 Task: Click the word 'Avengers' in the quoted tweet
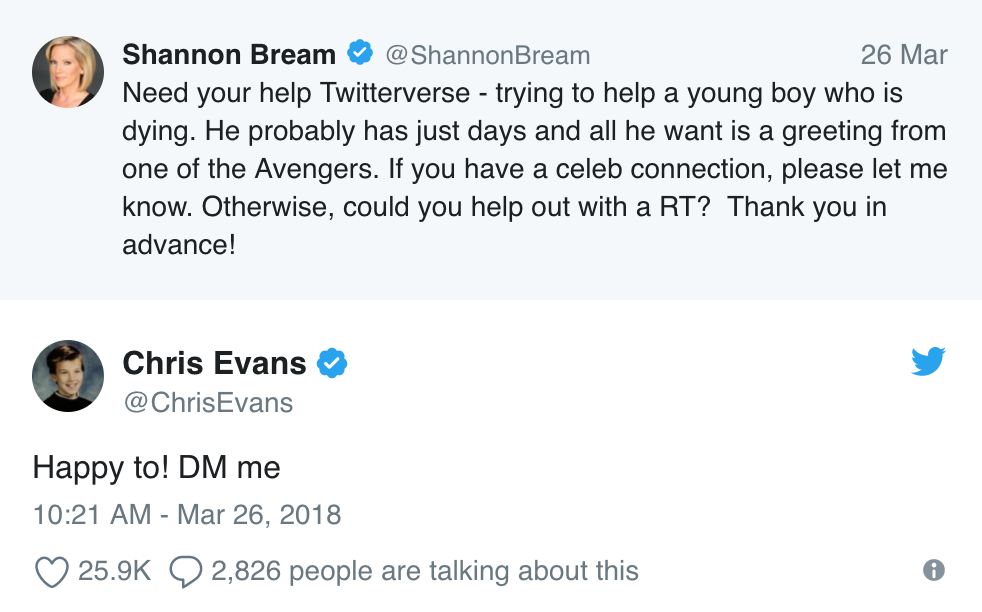[311, 169]
